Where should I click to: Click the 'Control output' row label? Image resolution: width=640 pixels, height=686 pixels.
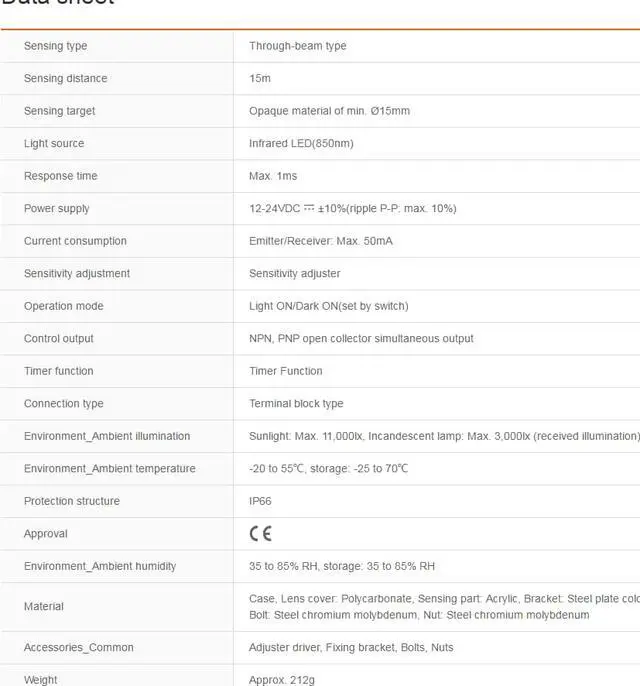(x=59, y=339)
